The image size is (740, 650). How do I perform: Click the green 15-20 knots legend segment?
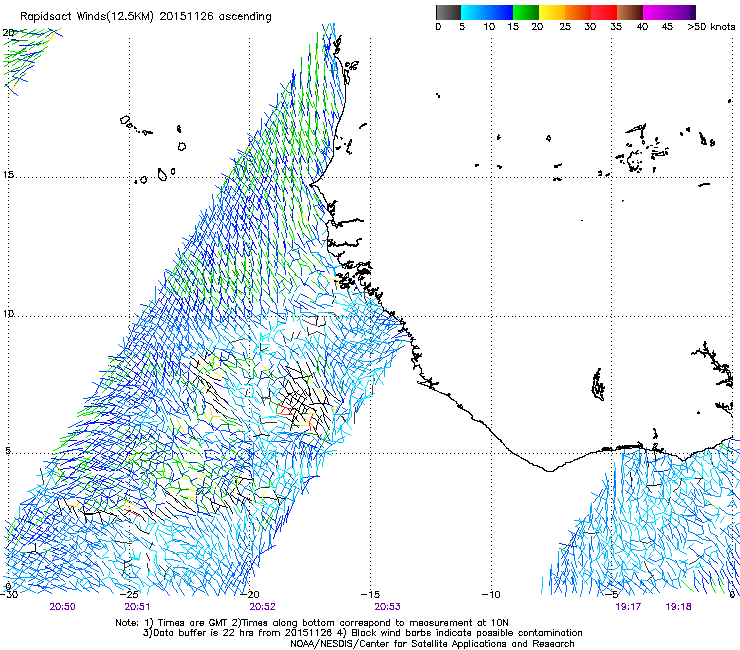(526, 12)
